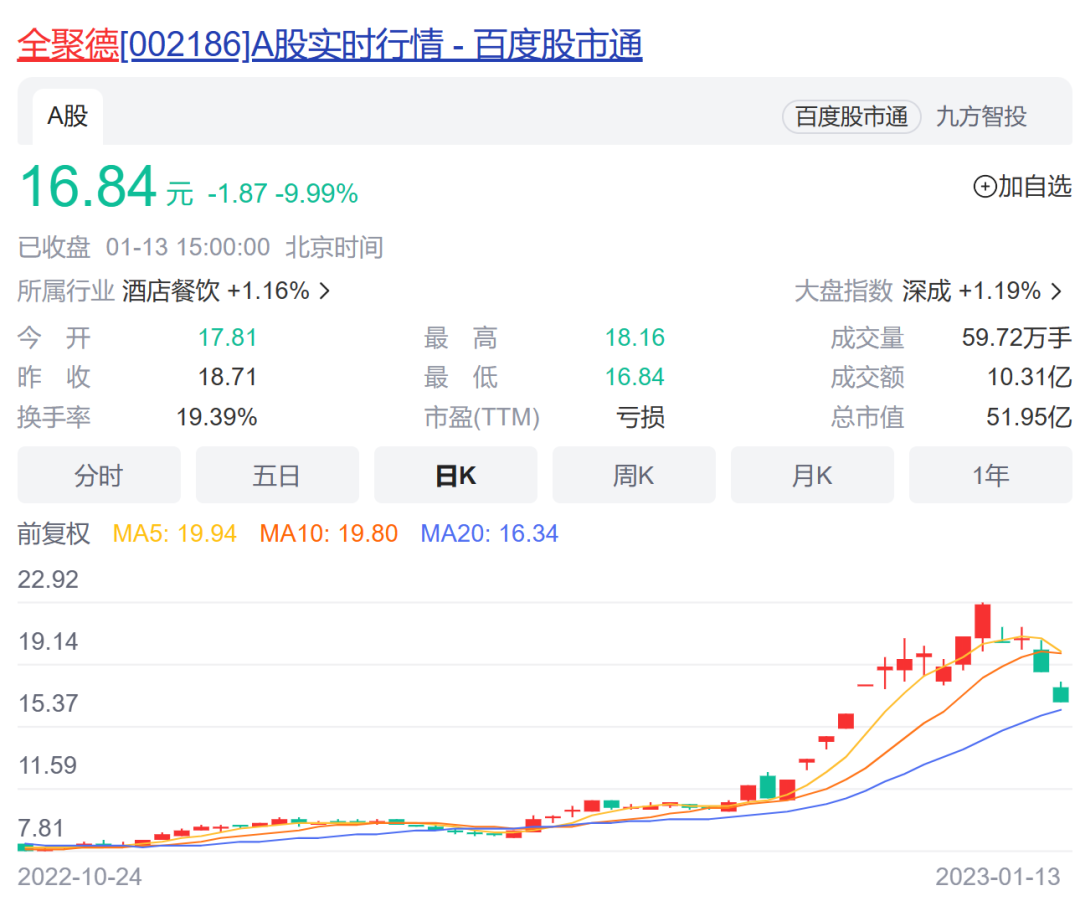Click the MA20: 16.34 legend
The image size is (1080, 901).
(x=489, y=533)
